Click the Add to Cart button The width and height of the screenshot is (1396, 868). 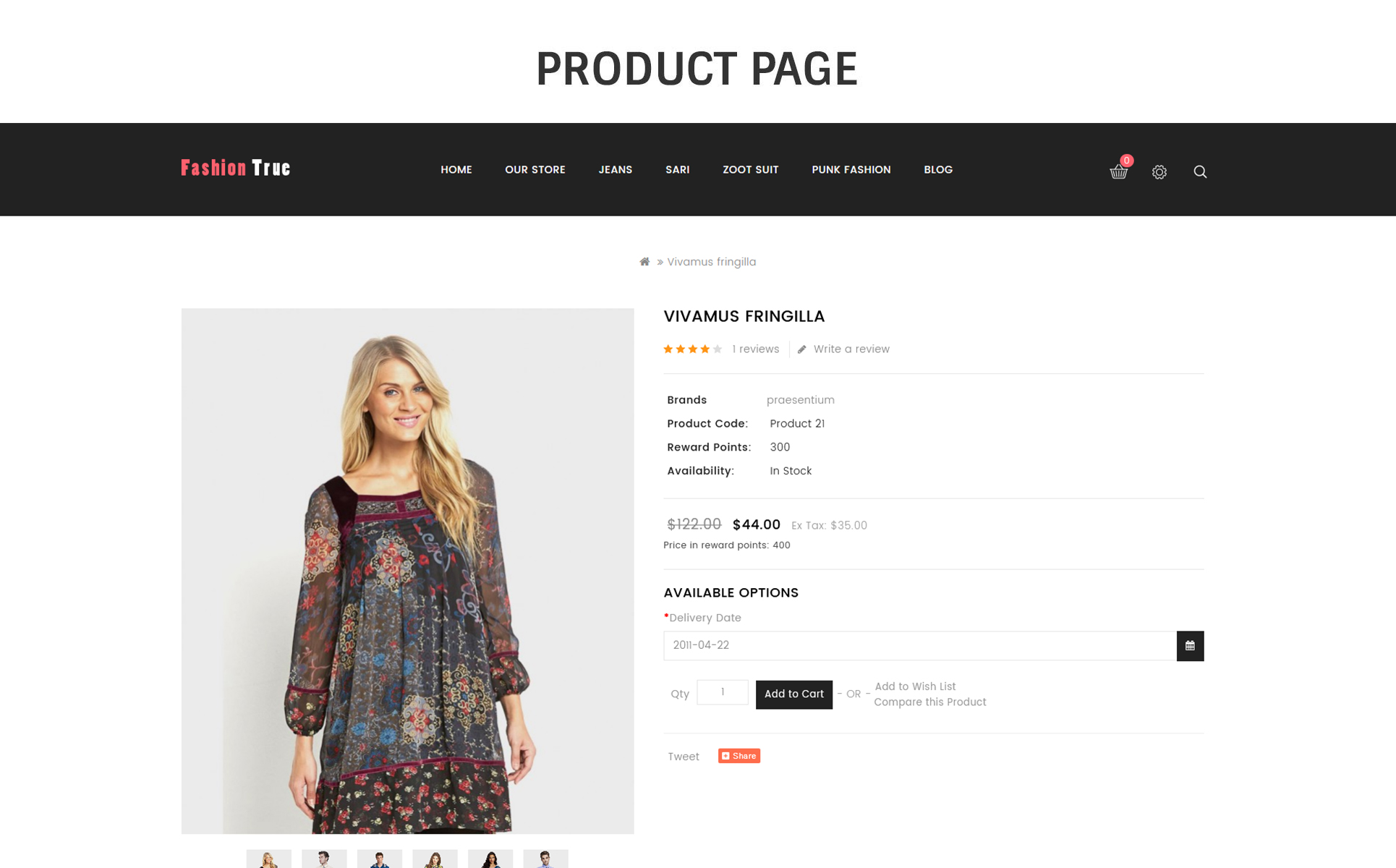794,694
